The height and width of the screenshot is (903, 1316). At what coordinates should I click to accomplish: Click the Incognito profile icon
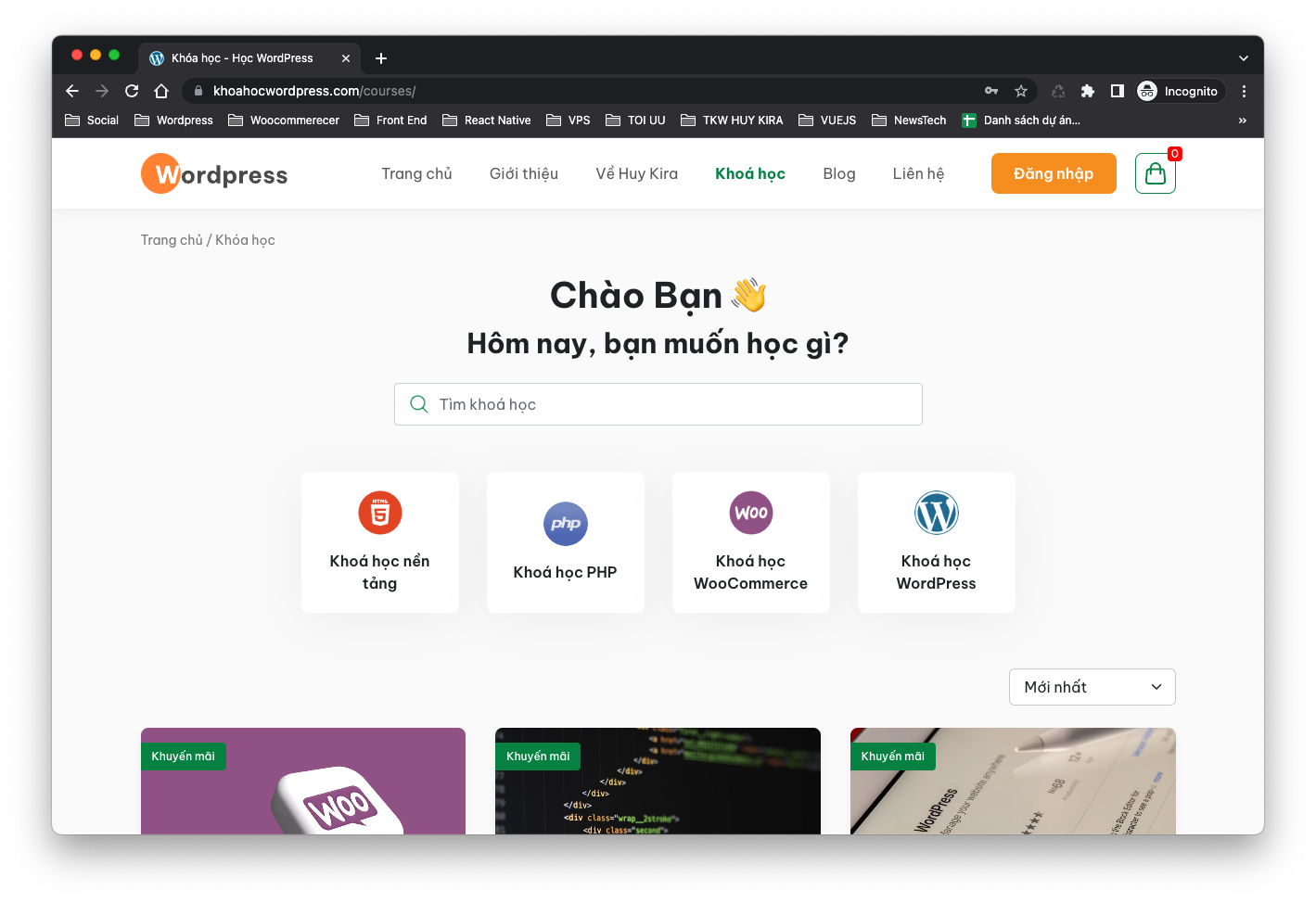[x=1146, y=91]
